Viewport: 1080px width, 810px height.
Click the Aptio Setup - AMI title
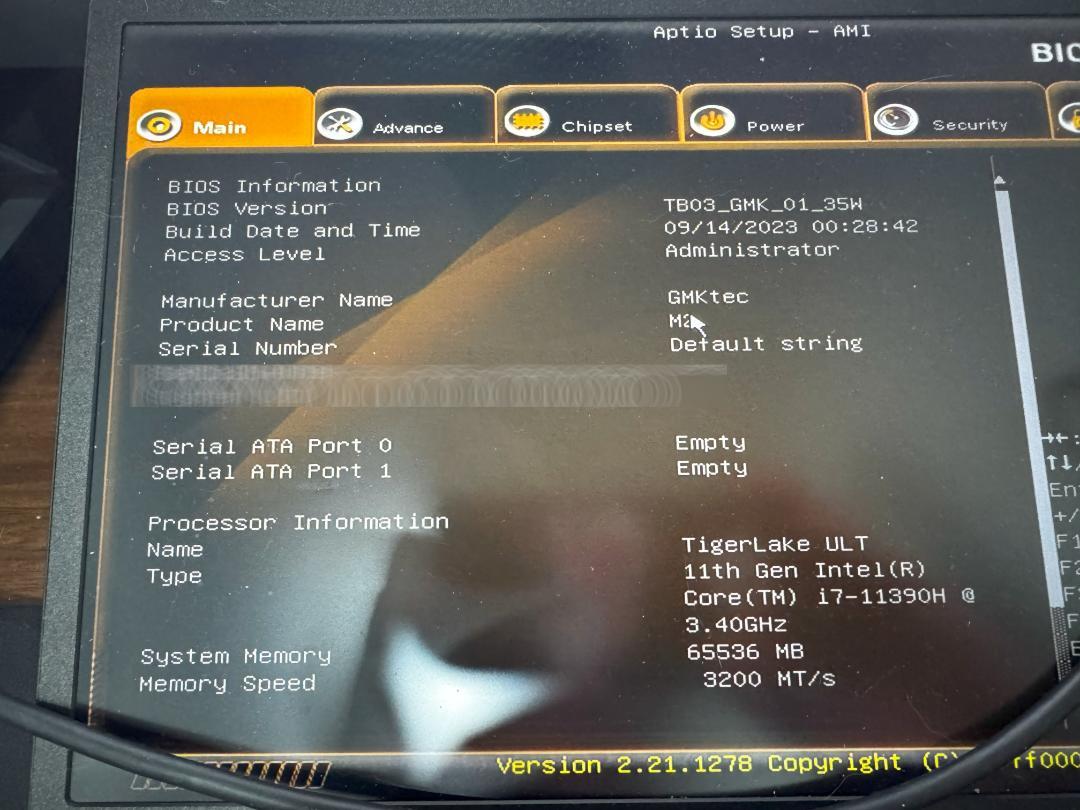click(x=762, y=32)
